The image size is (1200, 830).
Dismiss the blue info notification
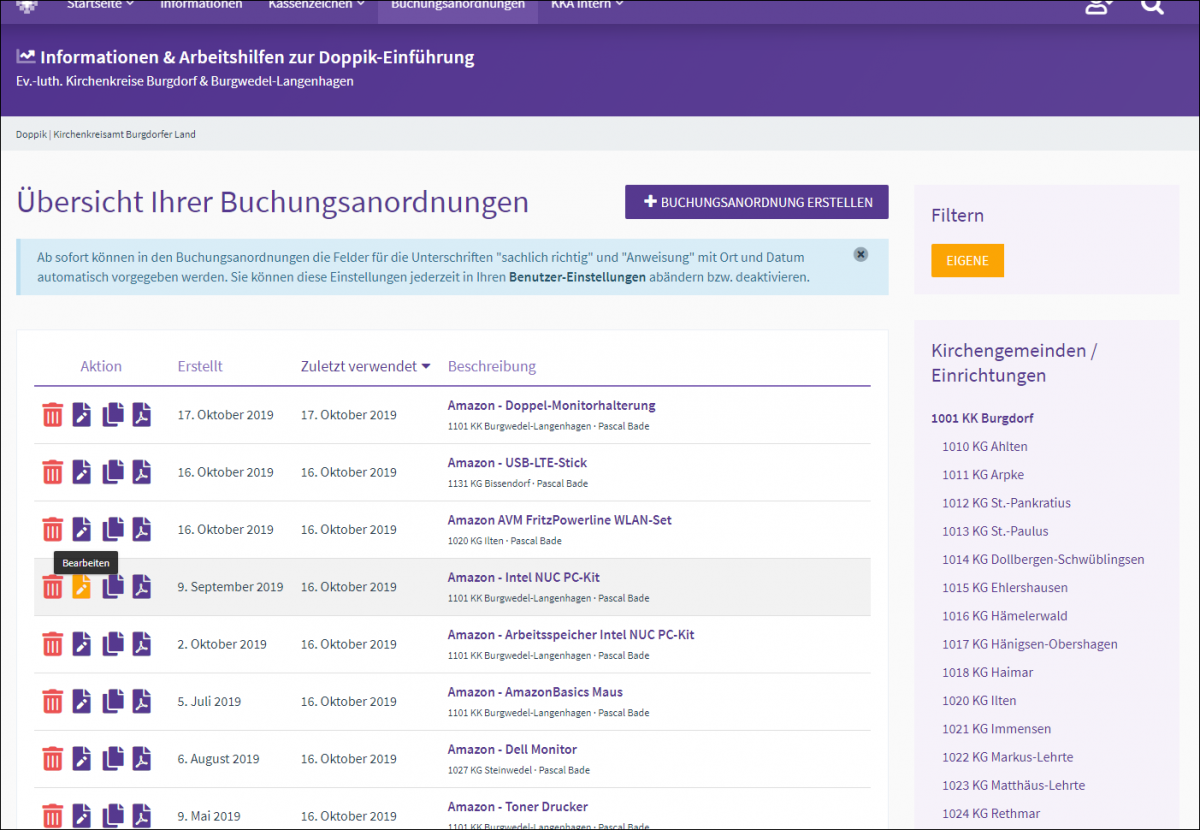pyautogui.click(x=861, y=254)
